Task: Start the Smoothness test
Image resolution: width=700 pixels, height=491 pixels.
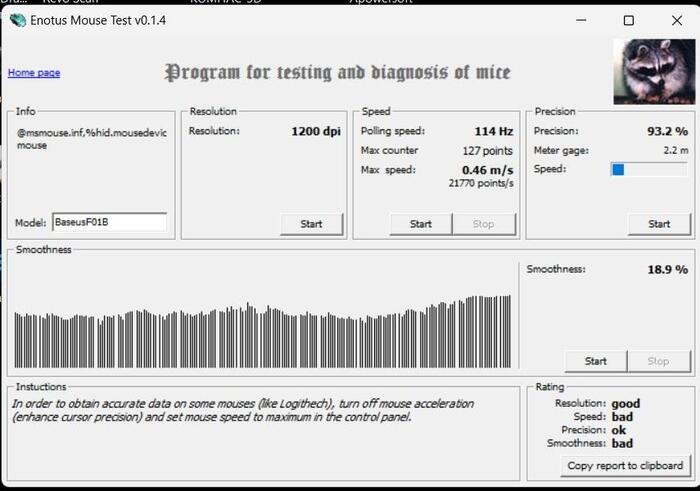Action: tap(595, 361)
